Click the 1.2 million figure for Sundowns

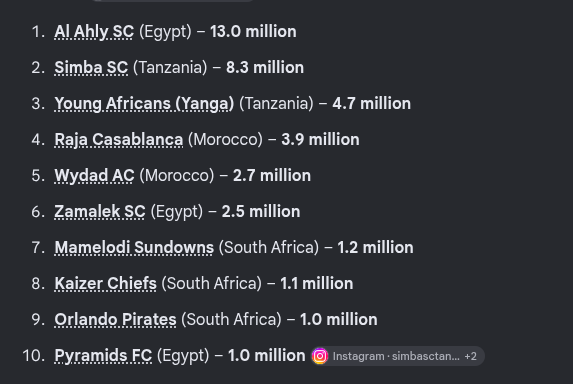tap(375, 248)
